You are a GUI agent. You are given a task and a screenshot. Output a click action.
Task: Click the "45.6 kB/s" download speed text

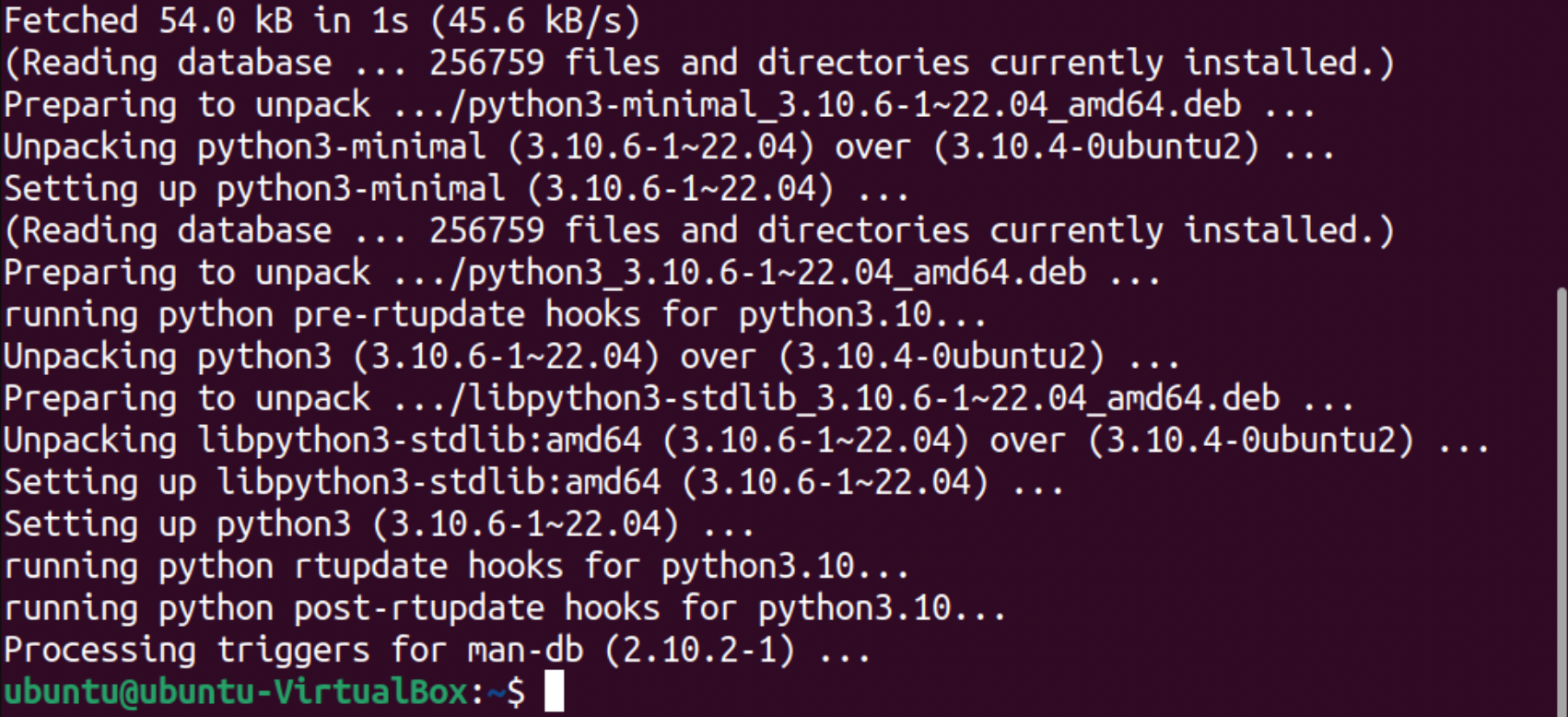tap(534, 20)
